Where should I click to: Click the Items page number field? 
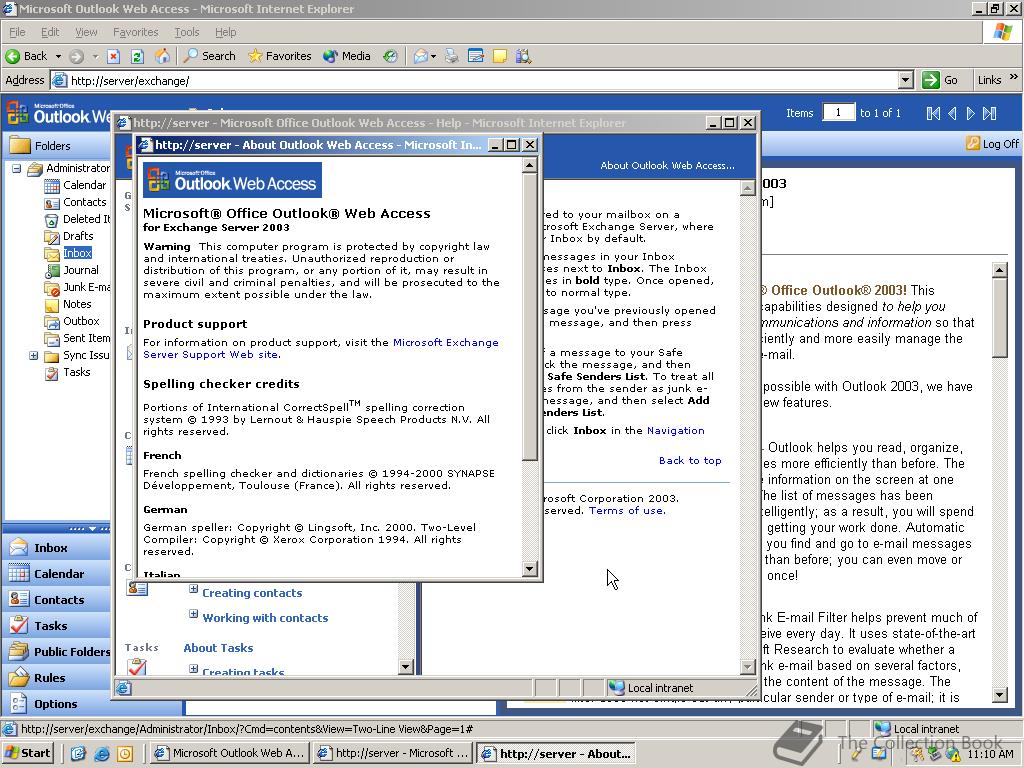click(x=838, y=112)
